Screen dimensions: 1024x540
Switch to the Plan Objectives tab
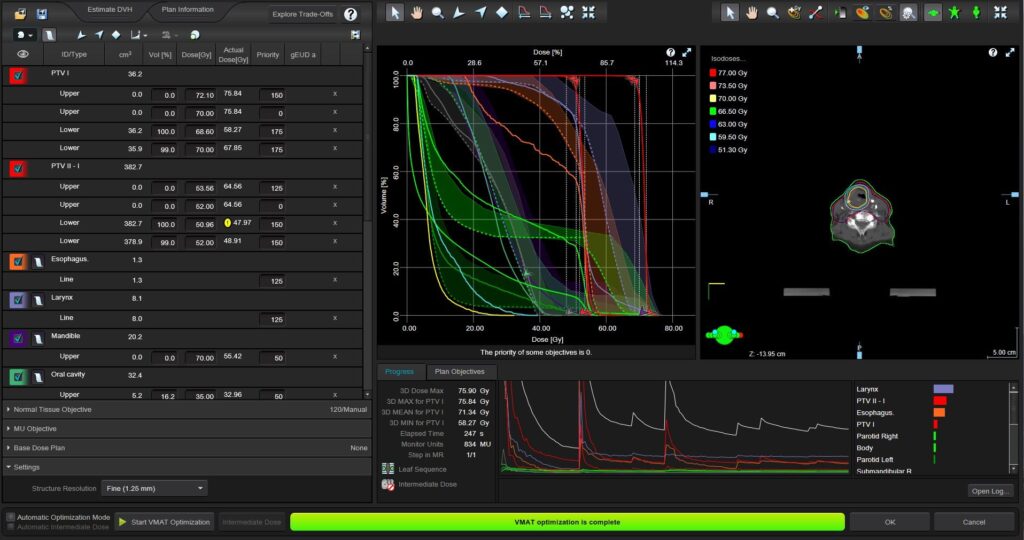[461, 371]
